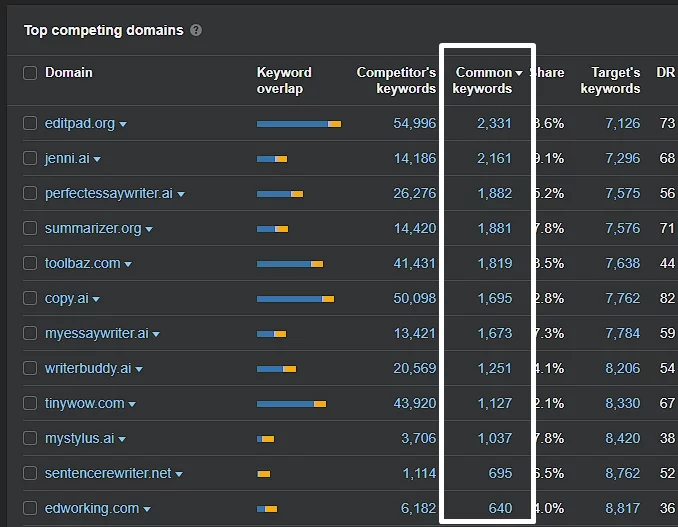Open target's keywords value 8,330
678x527 pixels.
click(x=623, y=404)
